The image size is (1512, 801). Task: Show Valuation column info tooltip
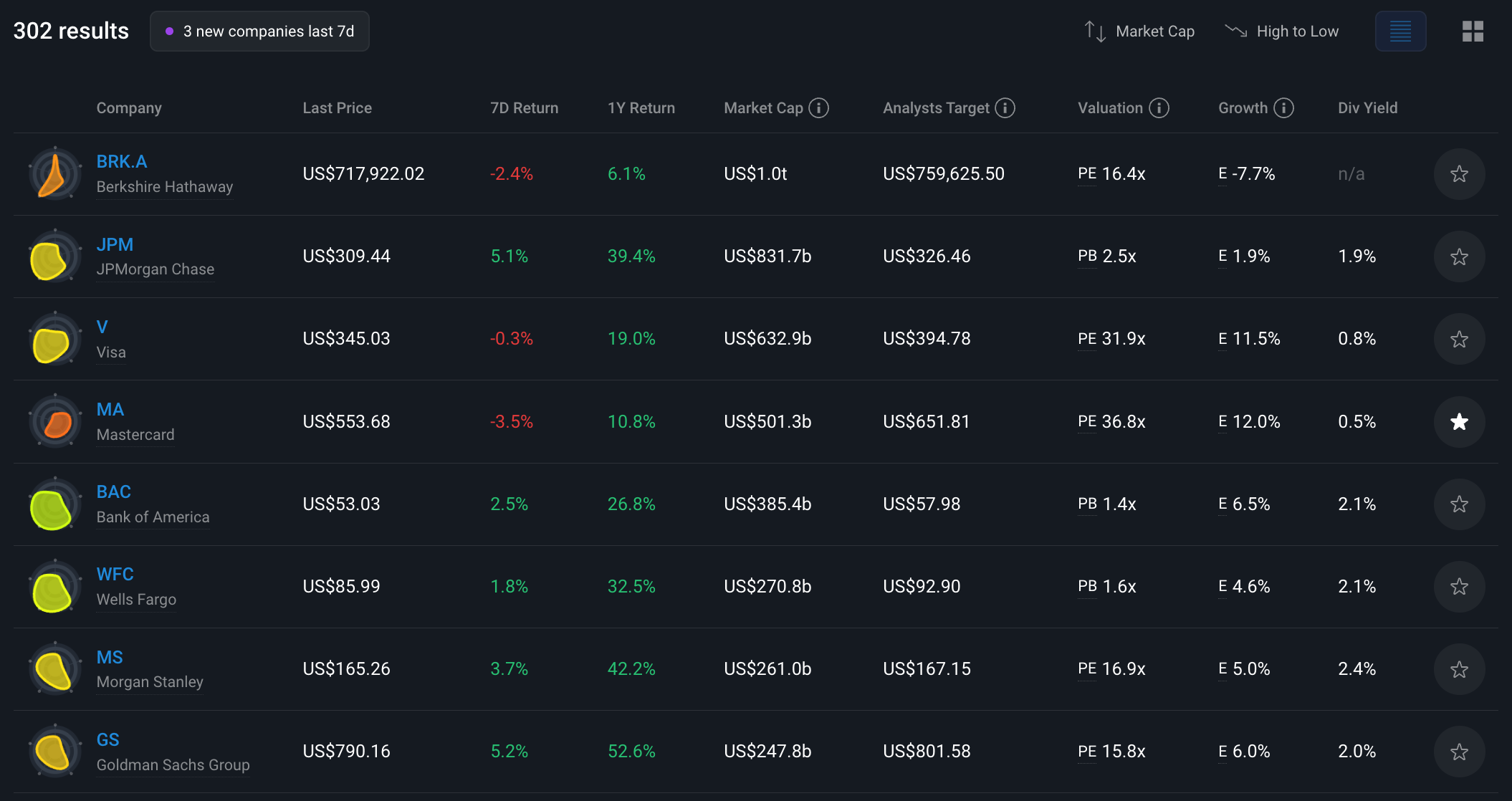[1159, 108]
